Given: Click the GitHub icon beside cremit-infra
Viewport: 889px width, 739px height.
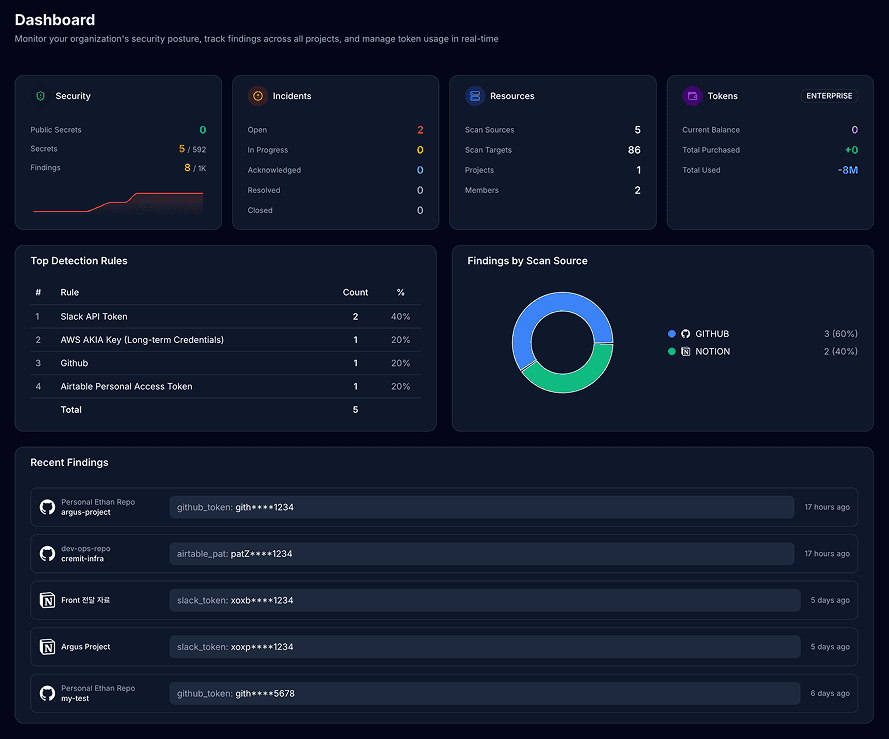Looking at the screenshot, I should [x=47, y=553].
